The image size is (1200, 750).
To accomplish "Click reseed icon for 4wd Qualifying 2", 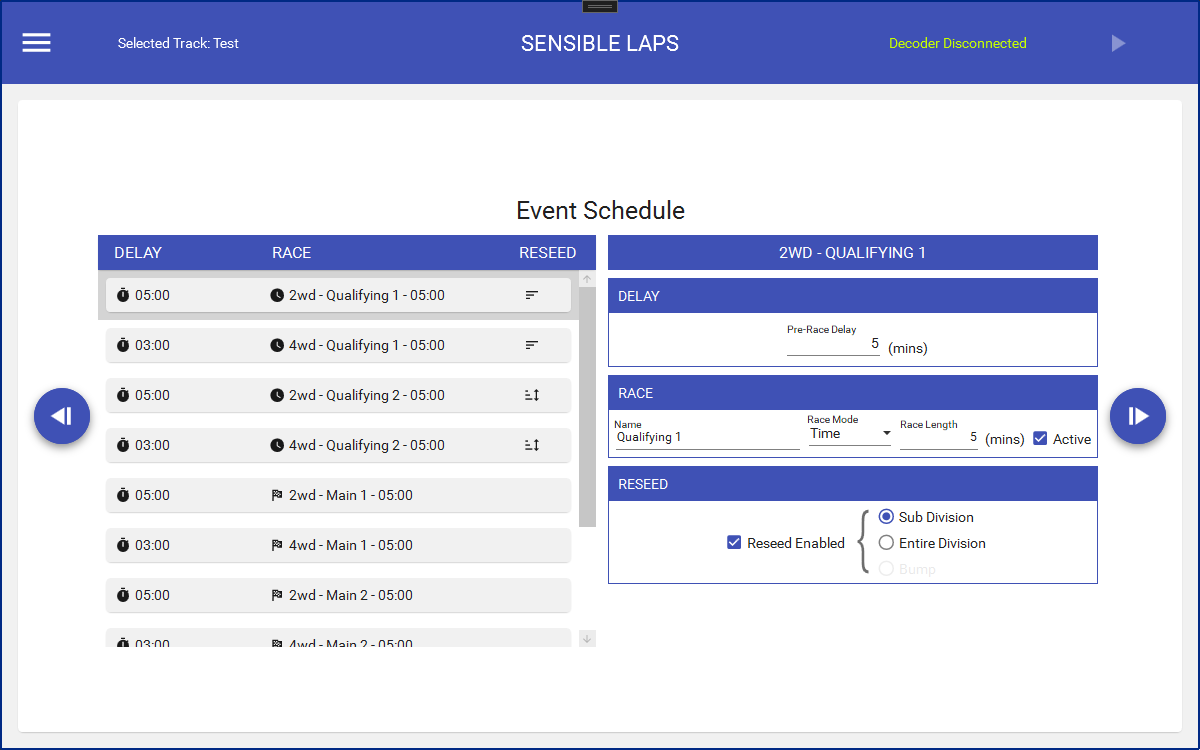I will [532, 445].
